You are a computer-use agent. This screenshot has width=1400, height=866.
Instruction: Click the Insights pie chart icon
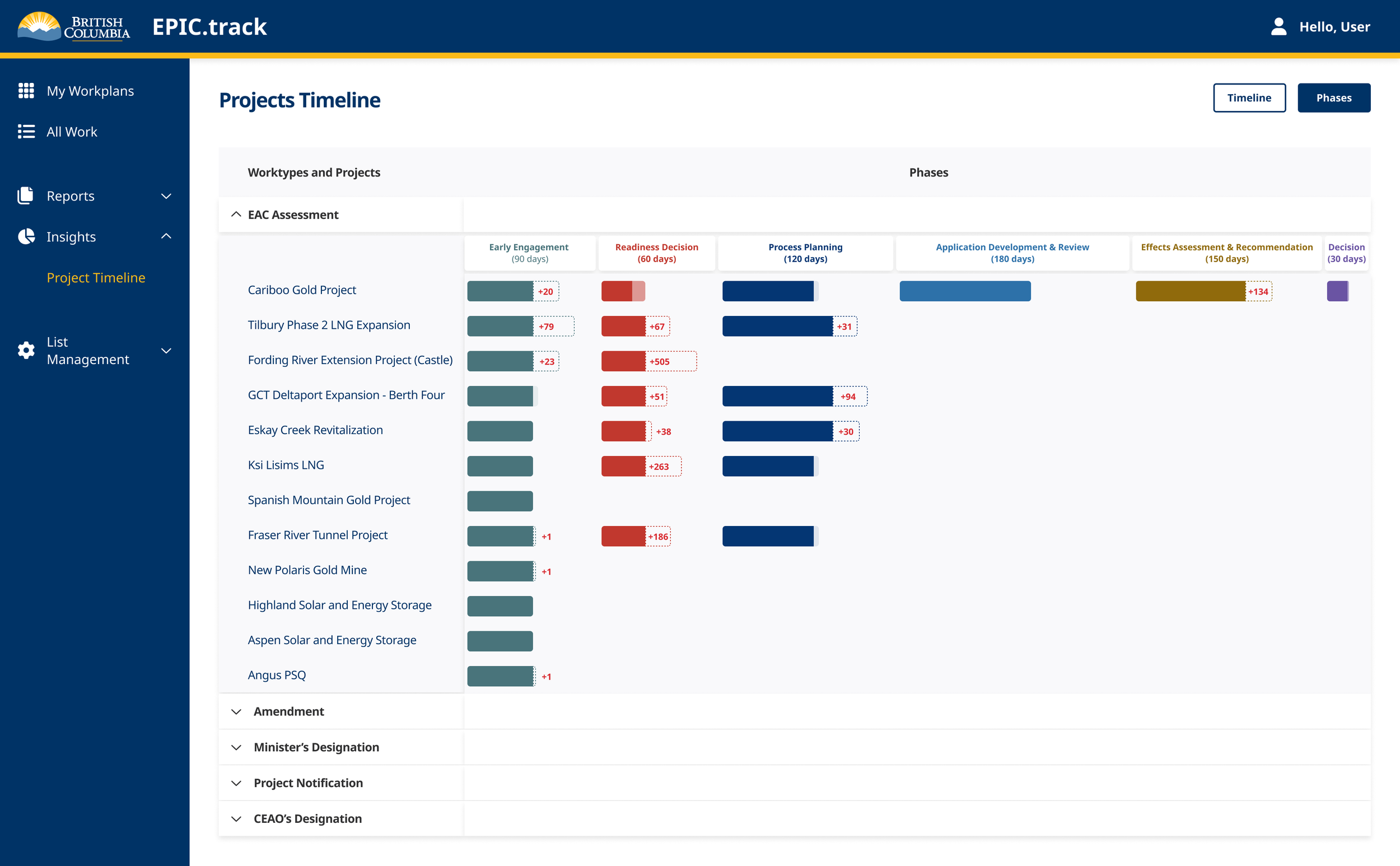[x=26, y=236]
